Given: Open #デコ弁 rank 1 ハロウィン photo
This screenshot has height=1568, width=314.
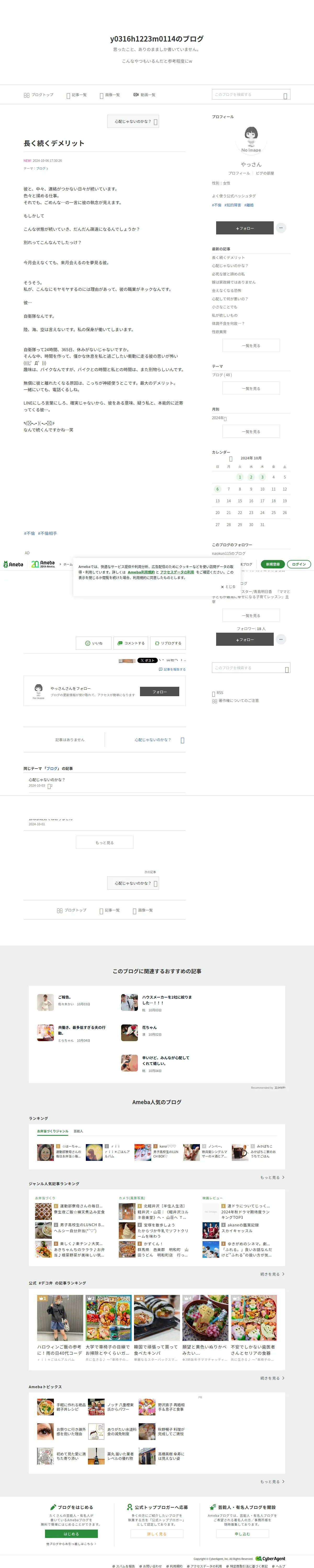Looking at the screenshot, I should click(x=60, y=1318).
